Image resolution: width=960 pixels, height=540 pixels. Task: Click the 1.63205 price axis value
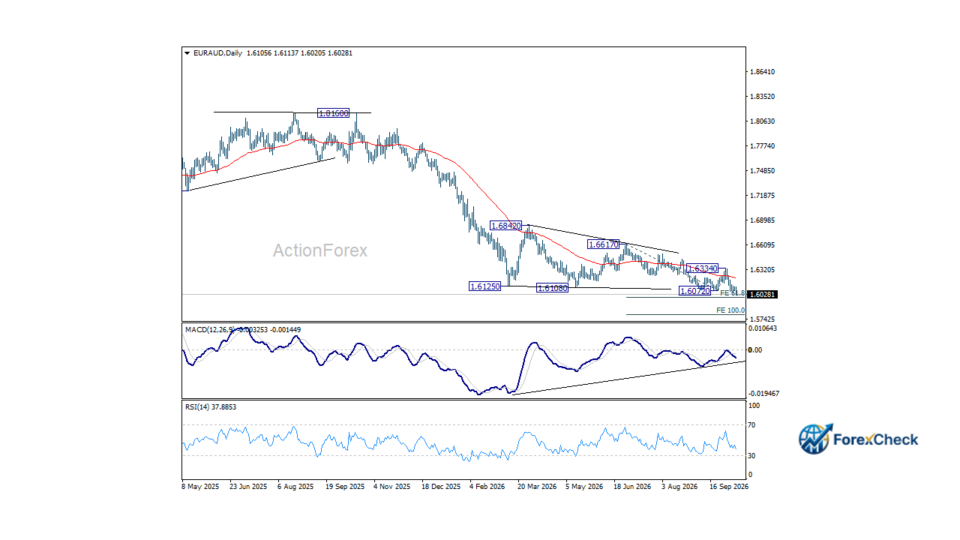[x=762, y=270]
